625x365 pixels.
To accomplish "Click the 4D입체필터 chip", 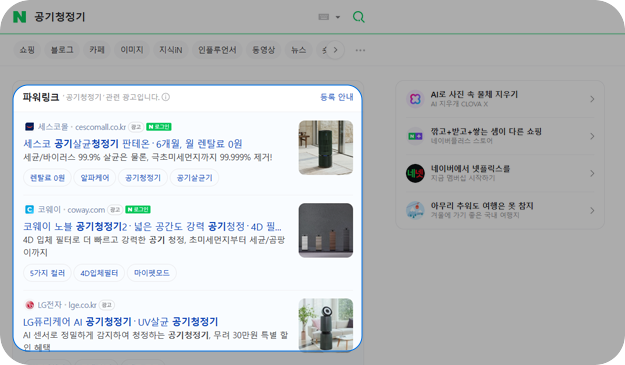I will (x=99, y=273).
